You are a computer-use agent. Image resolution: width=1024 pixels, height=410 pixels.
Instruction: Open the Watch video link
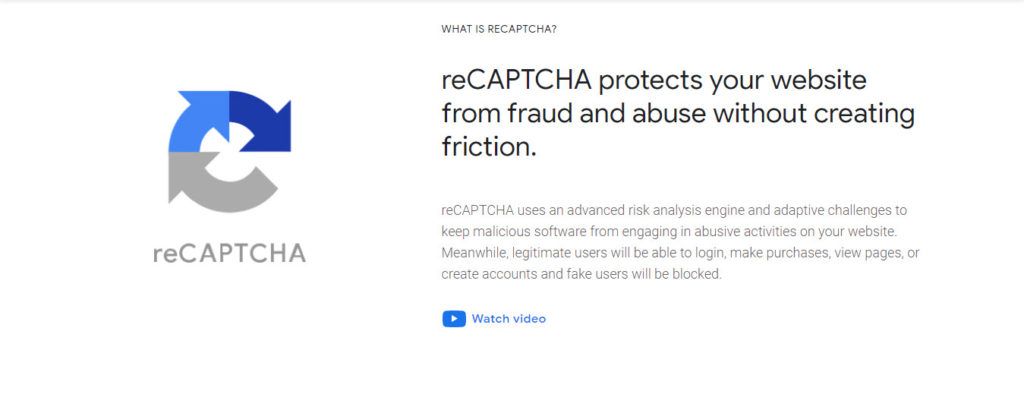(508, 319)
